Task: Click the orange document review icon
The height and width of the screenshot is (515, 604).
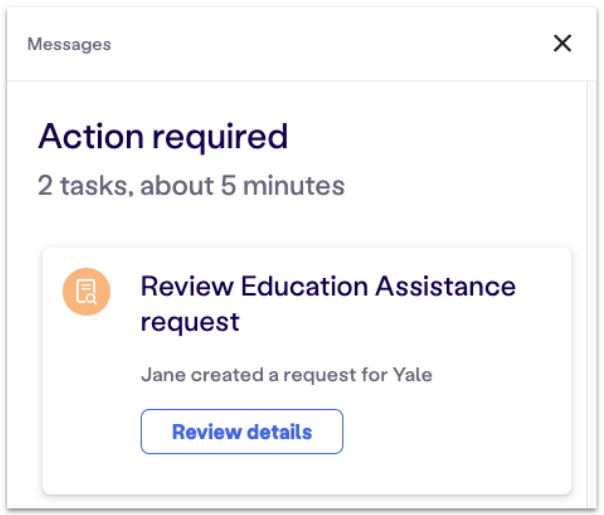Action: click(86, 292)
